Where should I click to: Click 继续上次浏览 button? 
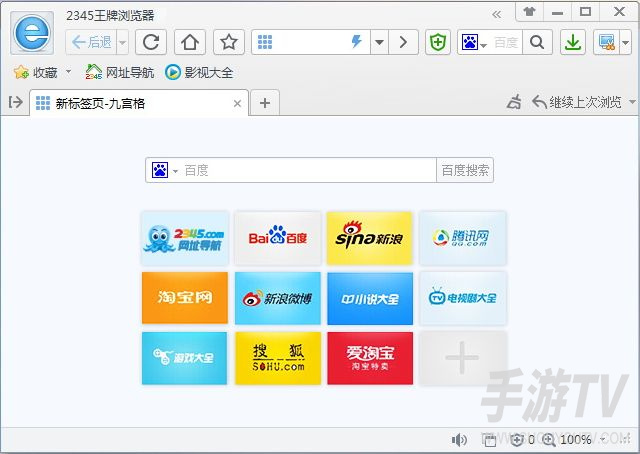coord(577,102)
